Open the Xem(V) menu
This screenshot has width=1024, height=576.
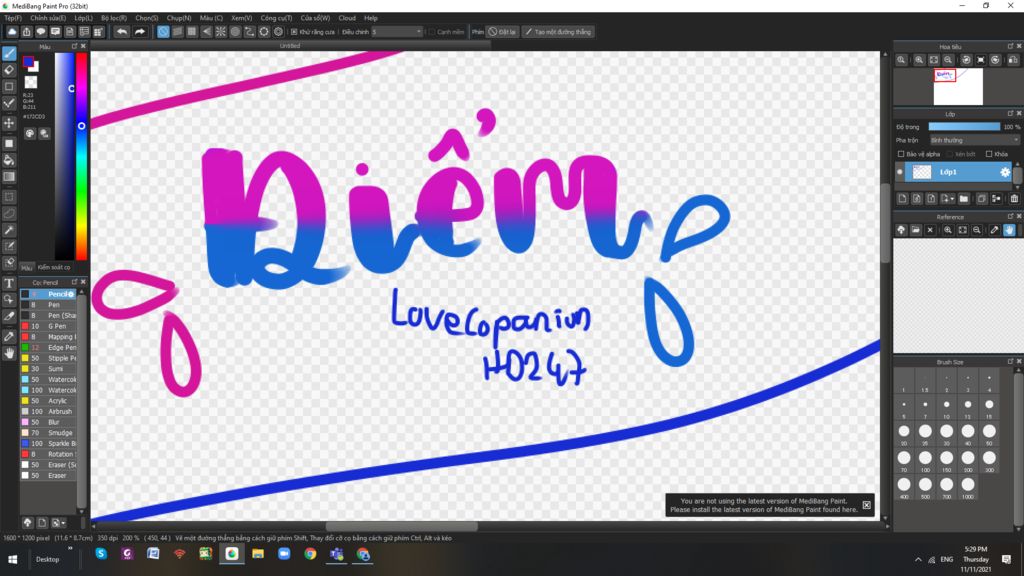[x=242, y=18]
